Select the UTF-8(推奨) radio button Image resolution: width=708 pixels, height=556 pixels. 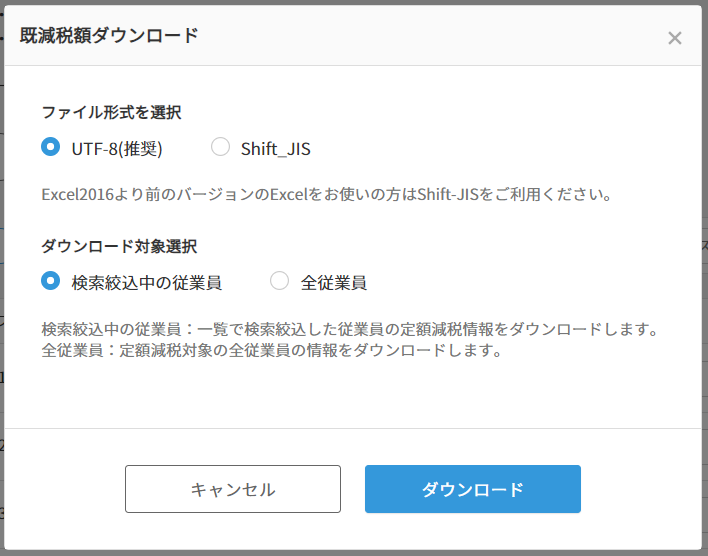(51, 147)
